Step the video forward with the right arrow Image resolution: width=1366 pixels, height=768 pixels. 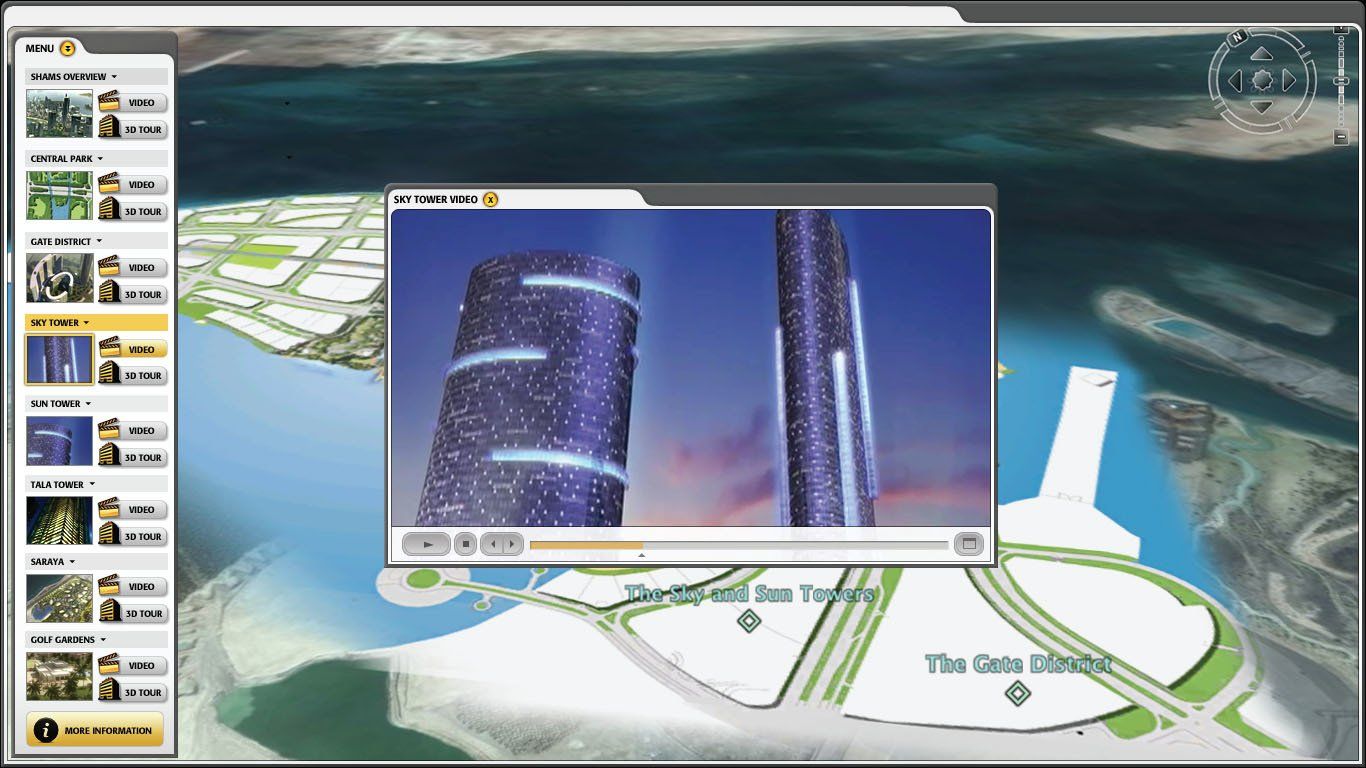tap(512, 544)
